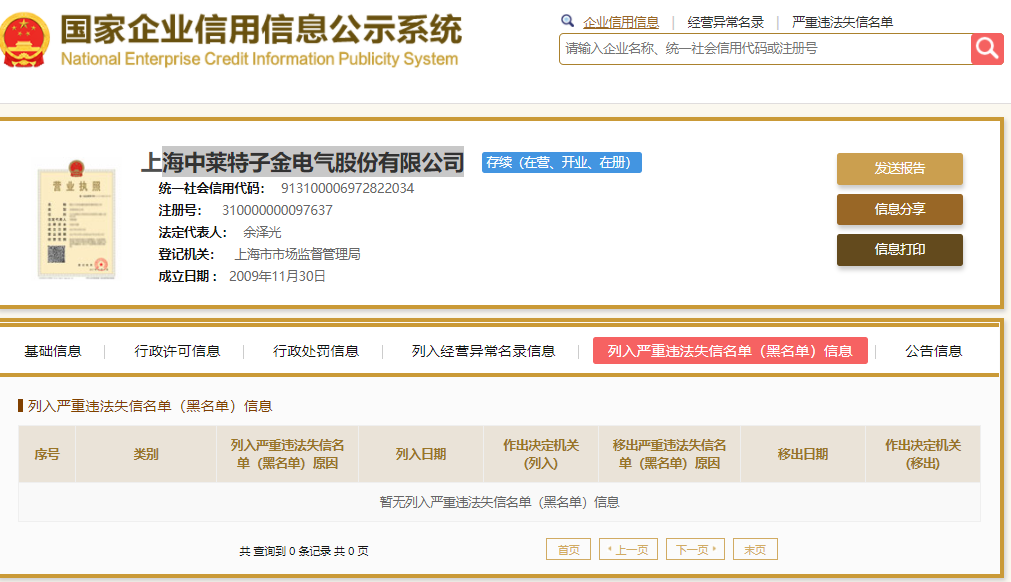Click the 类别 column header
Image resolution: width=1011 pixels, height=582 pixels.
pyautogui.click(x=146, y=454)
